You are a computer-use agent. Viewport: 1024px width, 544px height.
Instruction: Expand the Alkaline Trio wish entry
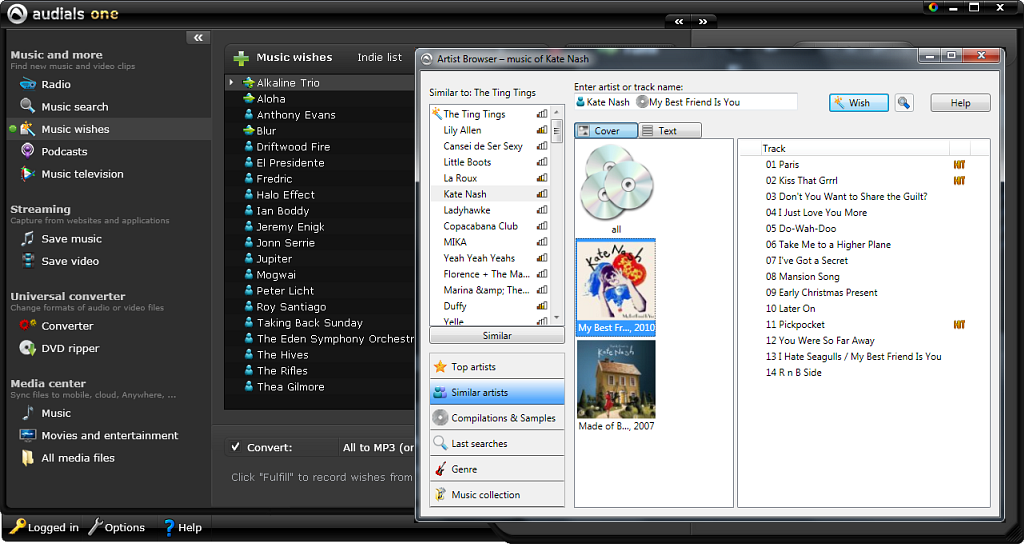pos(231,82)
